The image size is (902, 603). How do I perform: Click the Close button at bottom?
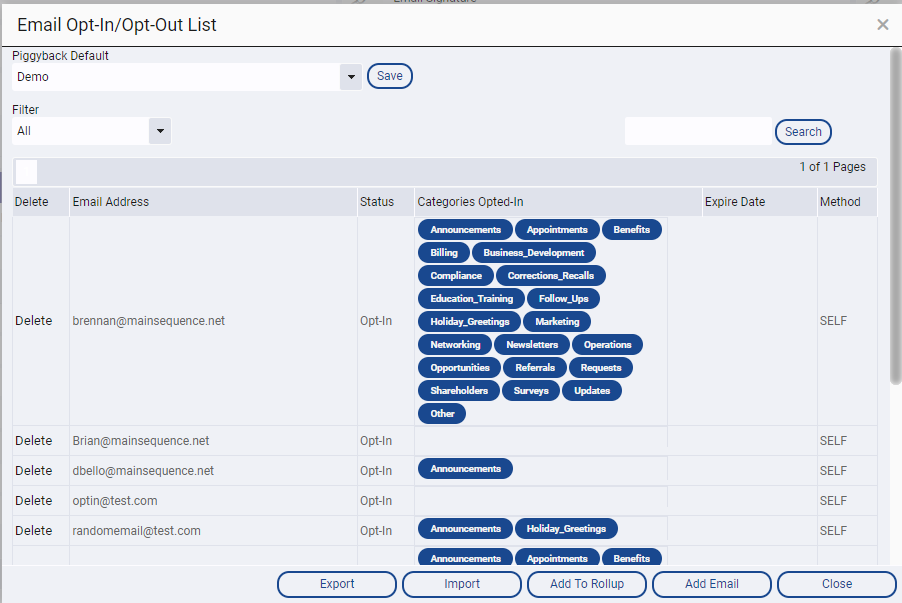pos(837,584)
